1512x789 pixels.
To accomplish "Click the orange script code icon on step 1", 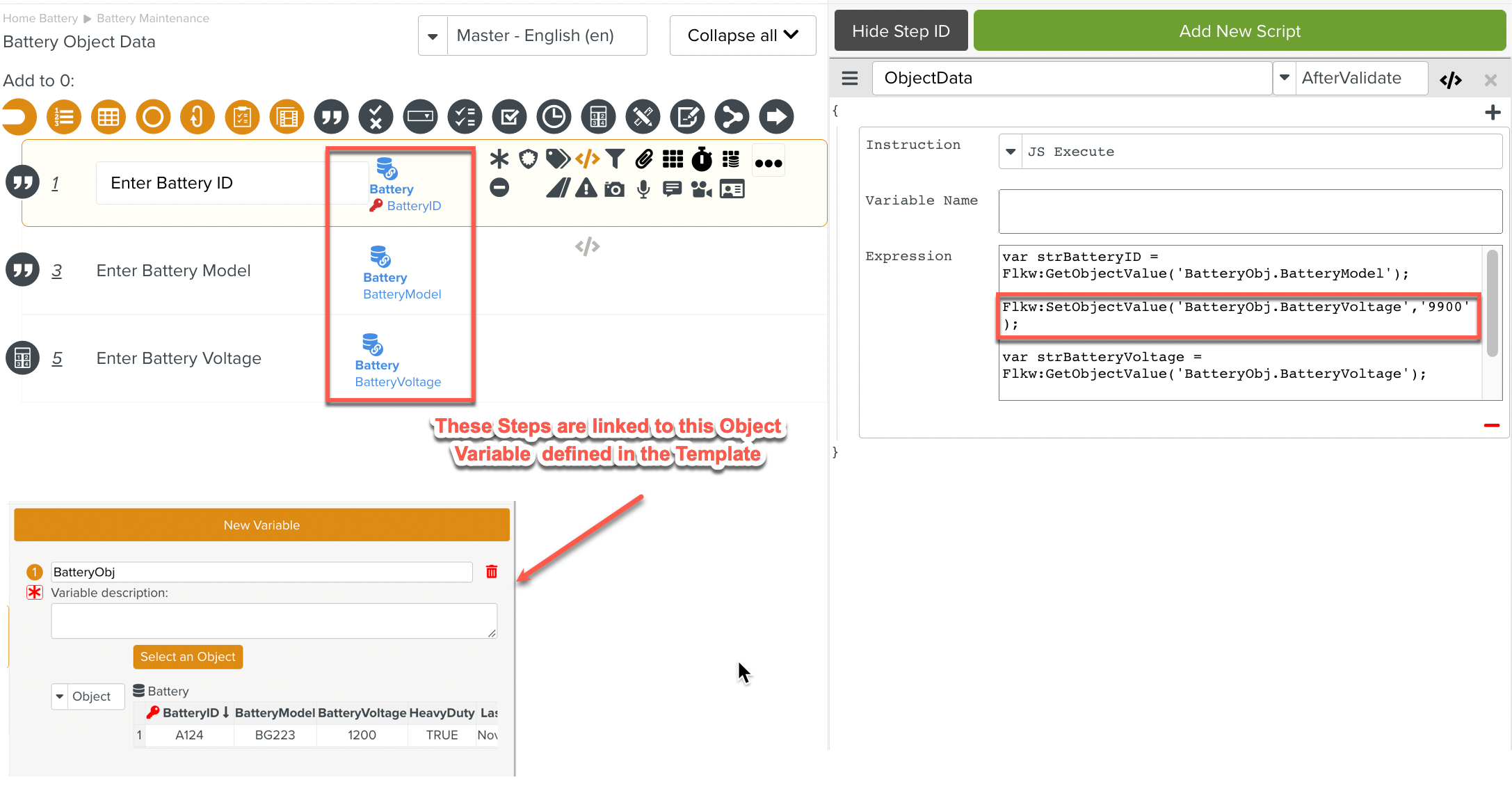I will tap(588, 159).
